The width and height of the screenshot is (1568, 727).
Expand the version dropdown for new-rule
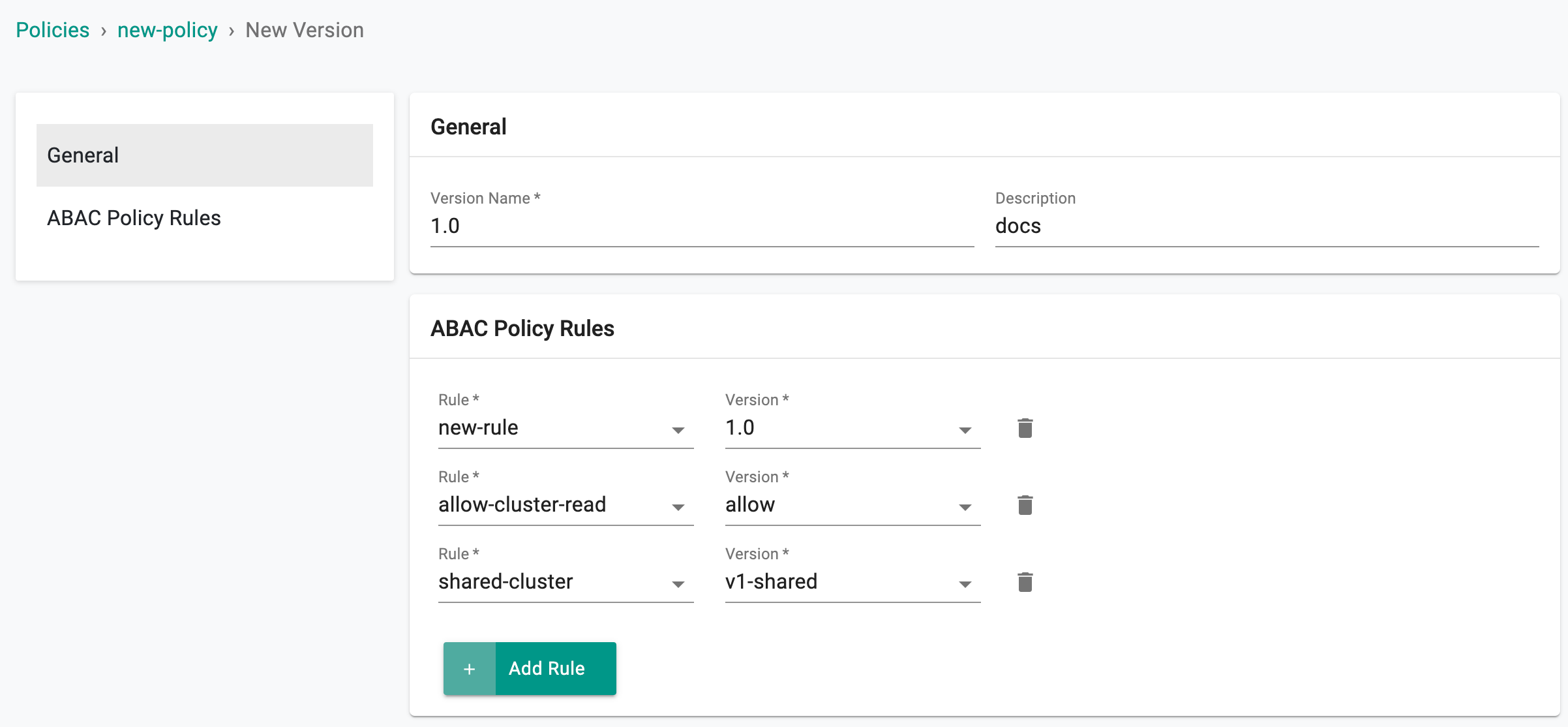(x=966, y=429)
